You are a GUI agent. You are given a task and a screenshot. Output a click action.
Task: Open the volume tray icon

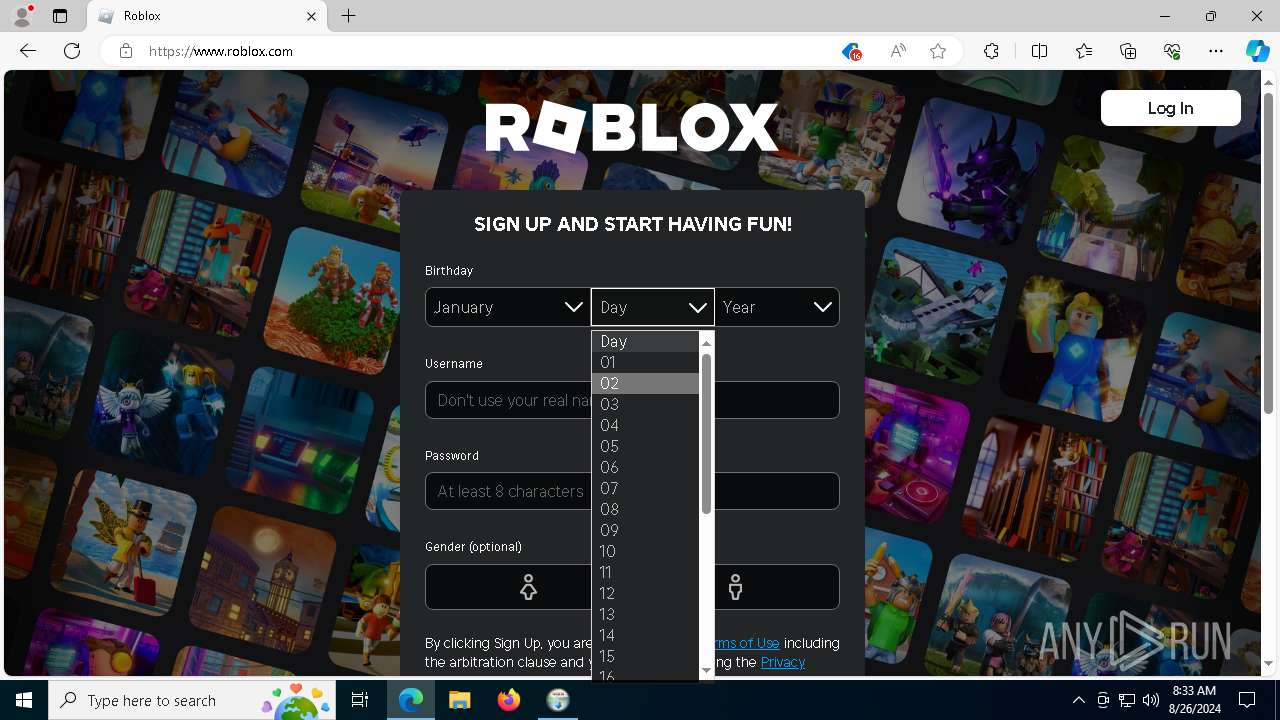click(1150, 700)
